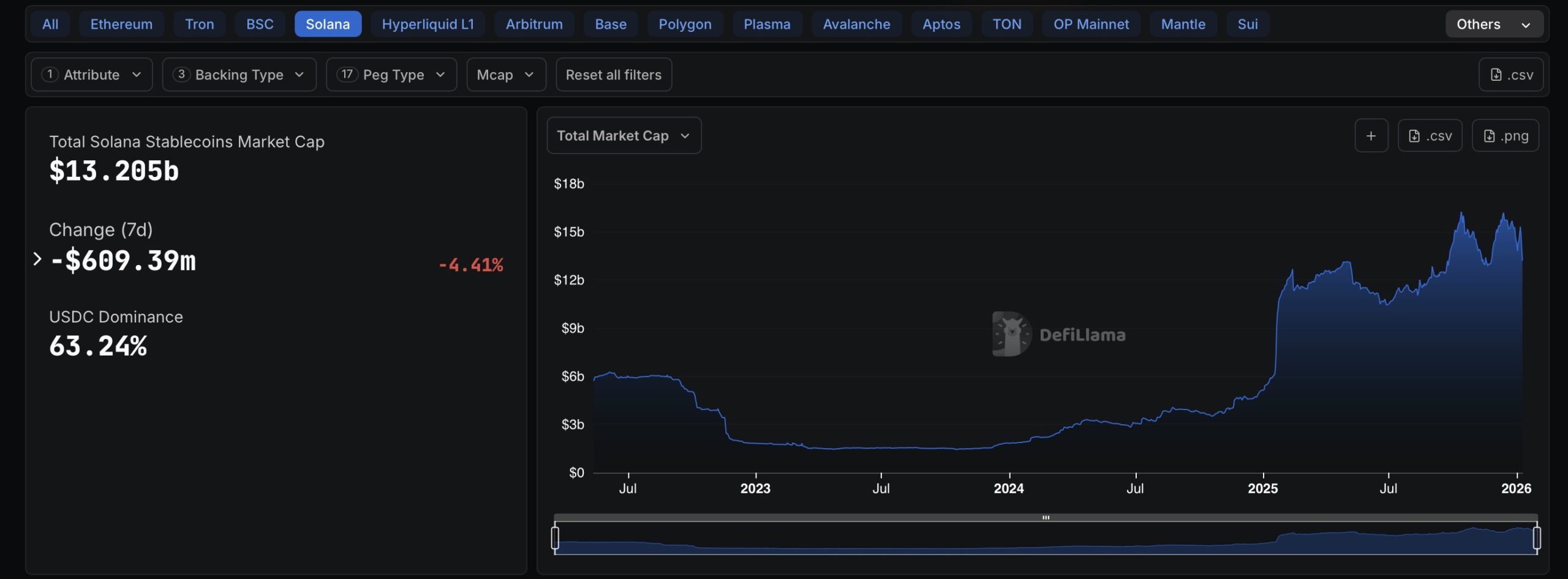1568x579 pixels.
Task: Open the Attribute filter showing 1 selected
Action: [x=91, y=74]
